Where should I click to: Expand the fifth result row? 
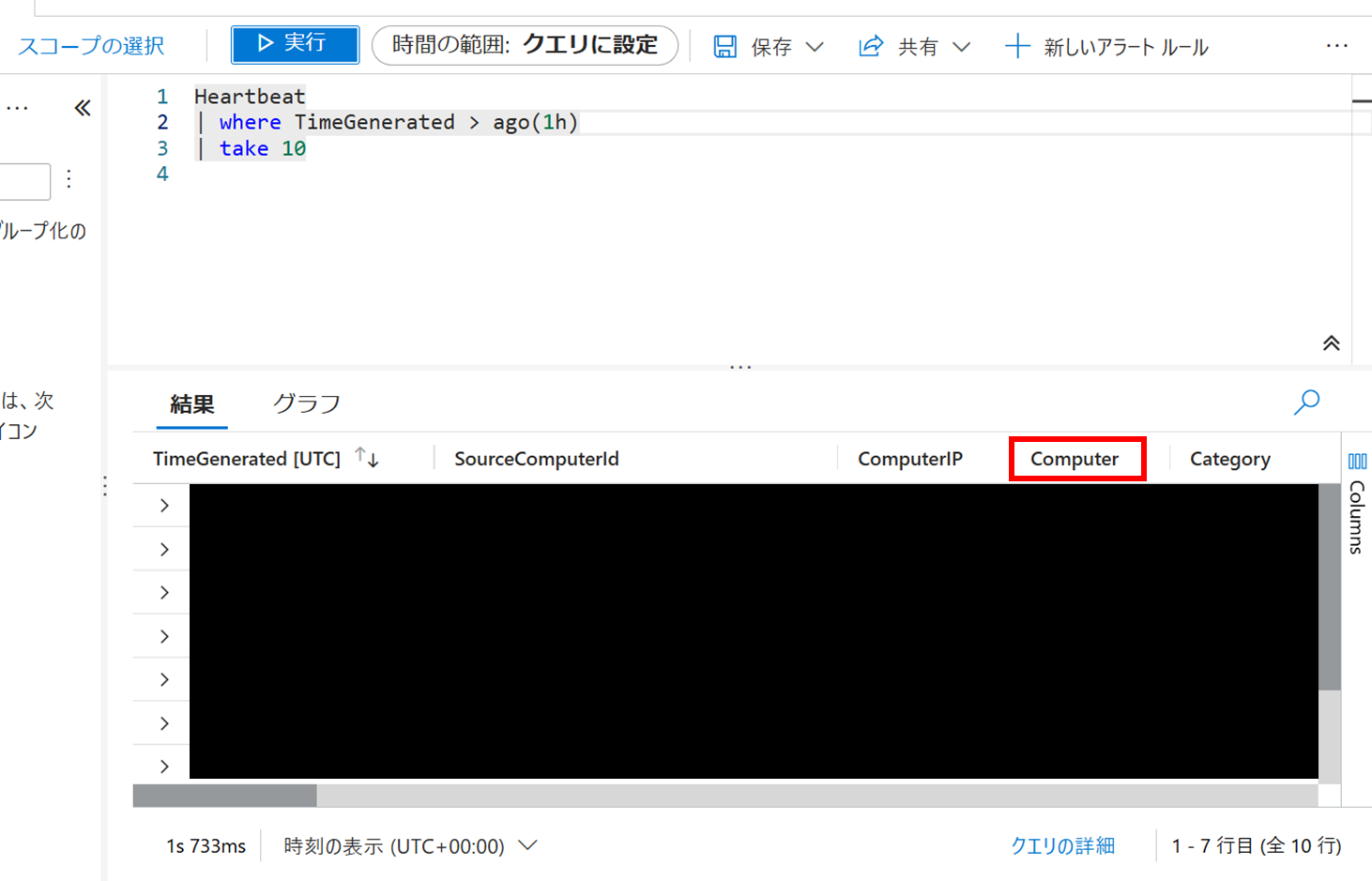[x=164, y=679]
